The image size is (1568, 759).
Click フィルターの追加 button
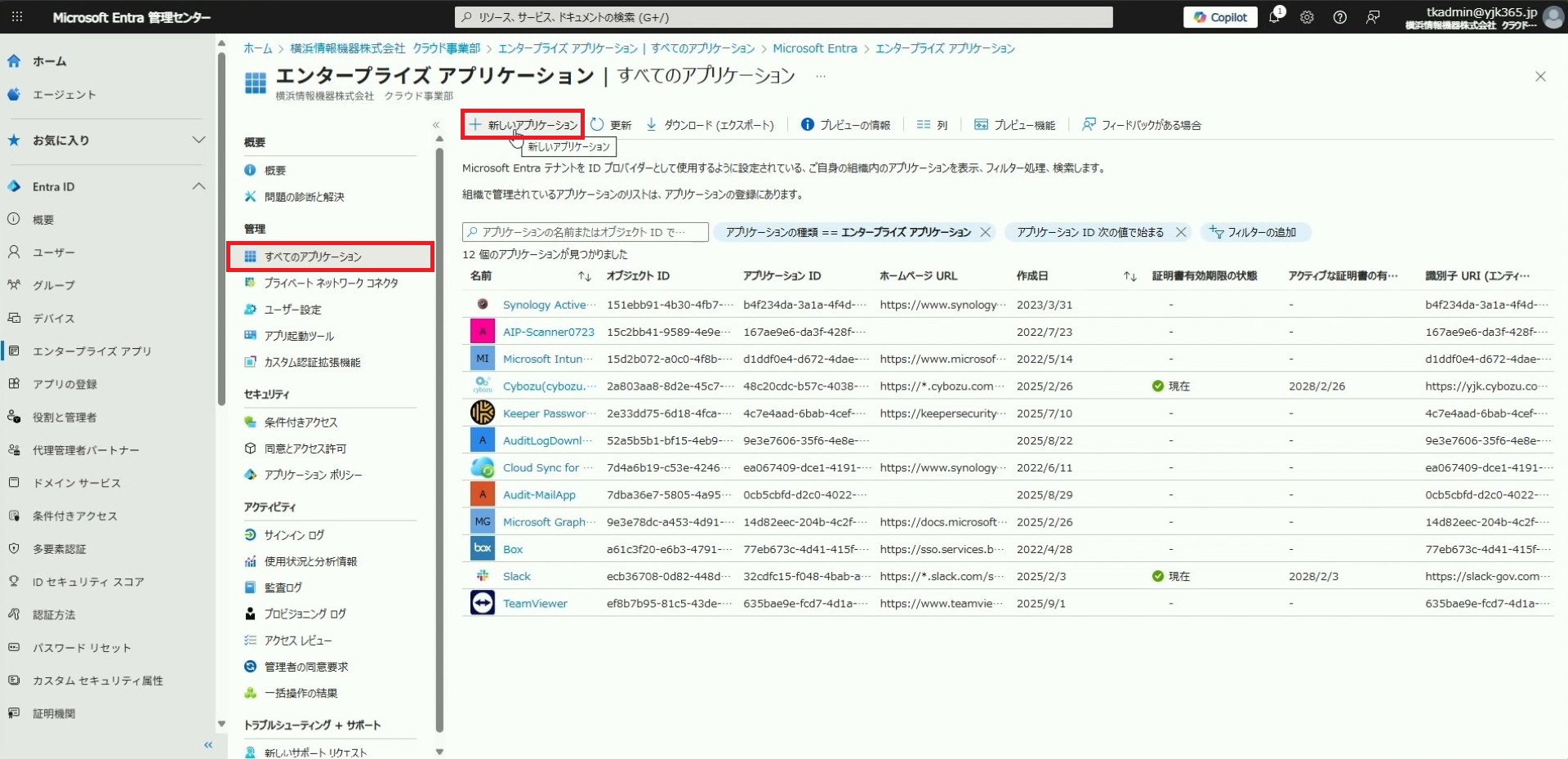click(x=1254, y=233)
